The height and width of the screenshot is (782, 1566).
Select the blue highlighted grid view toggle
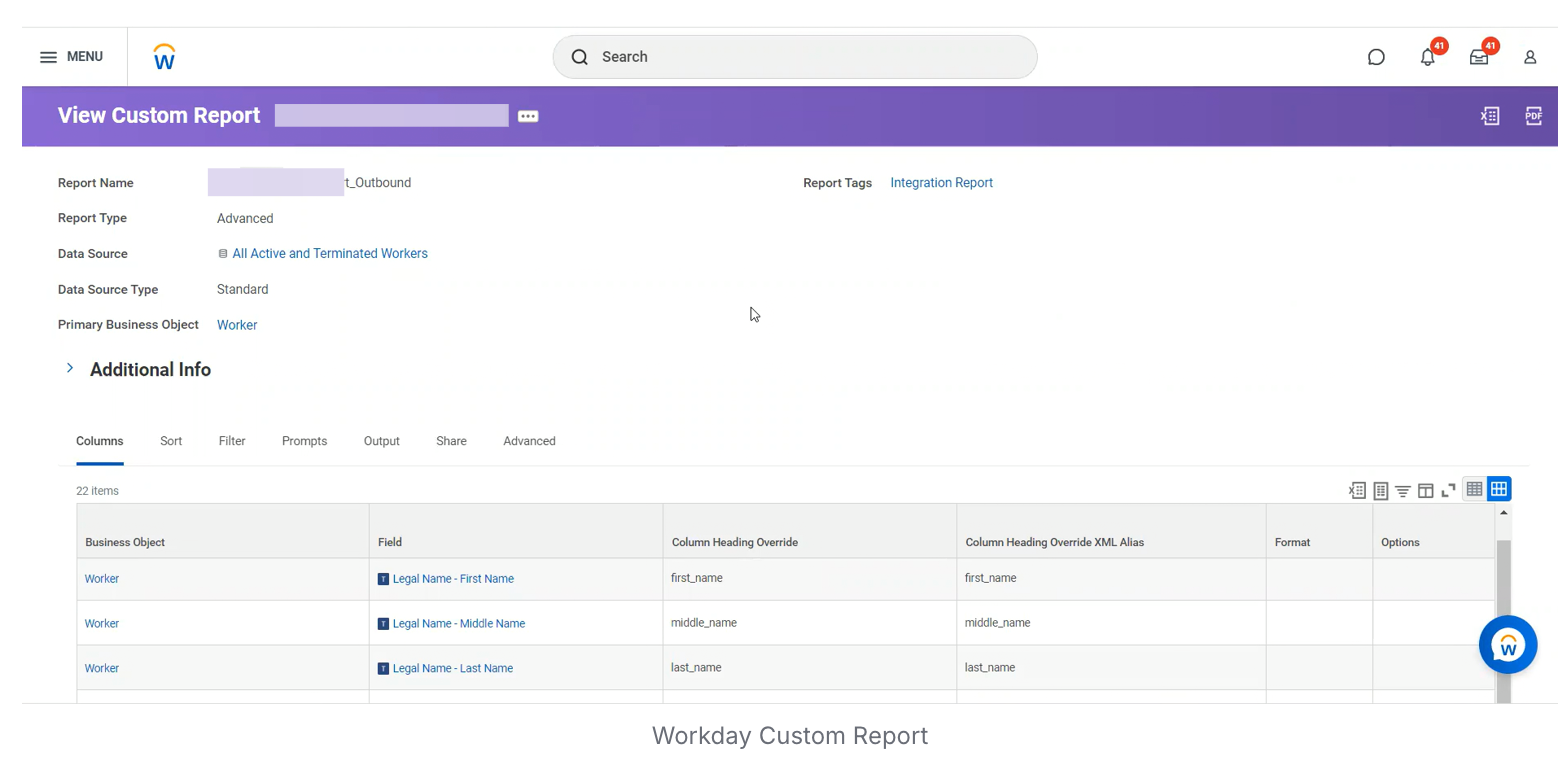coord(1498,489)
